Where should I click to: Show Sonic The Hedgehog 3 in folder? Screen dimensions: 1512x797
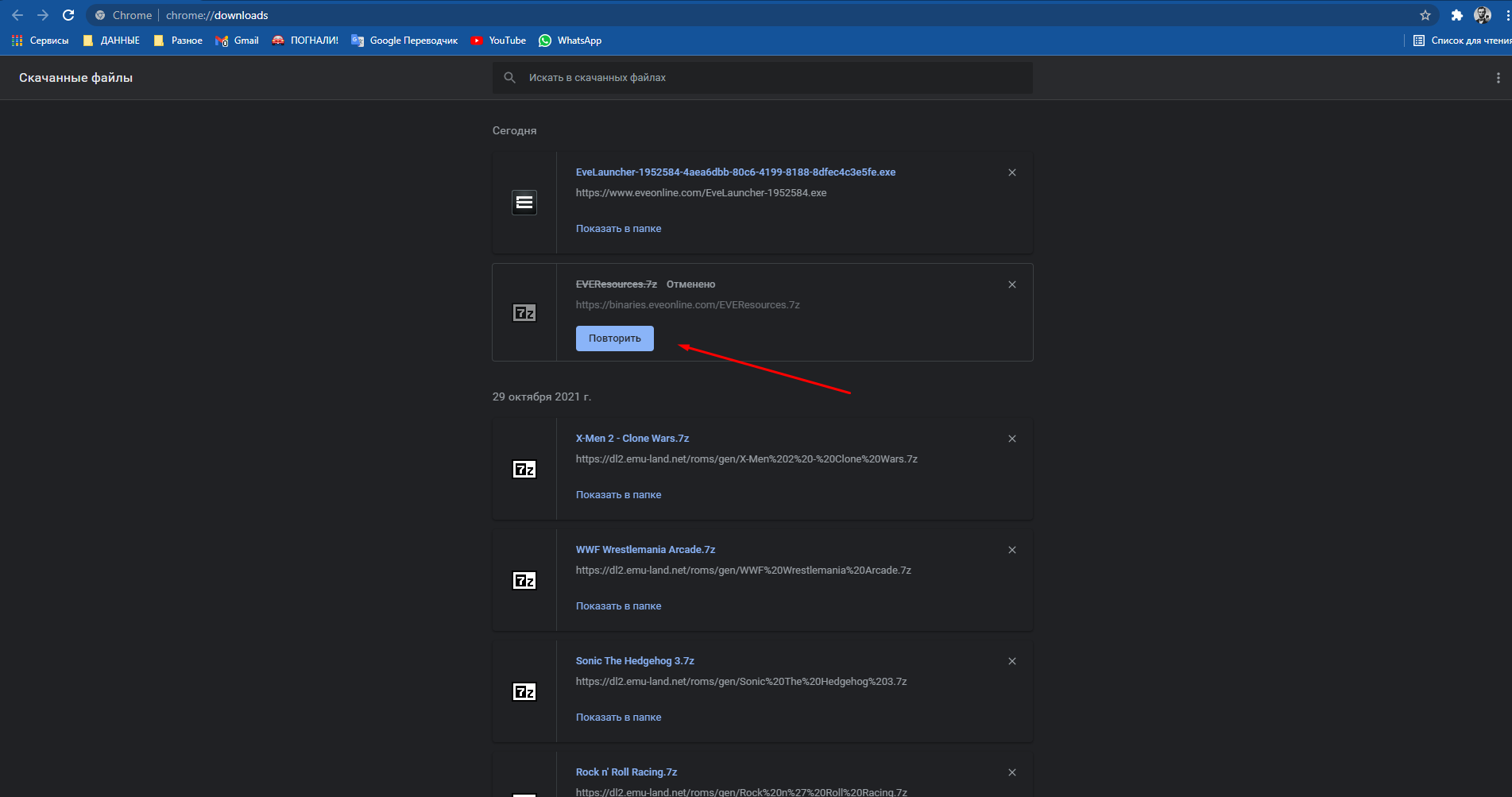[618, 718]
